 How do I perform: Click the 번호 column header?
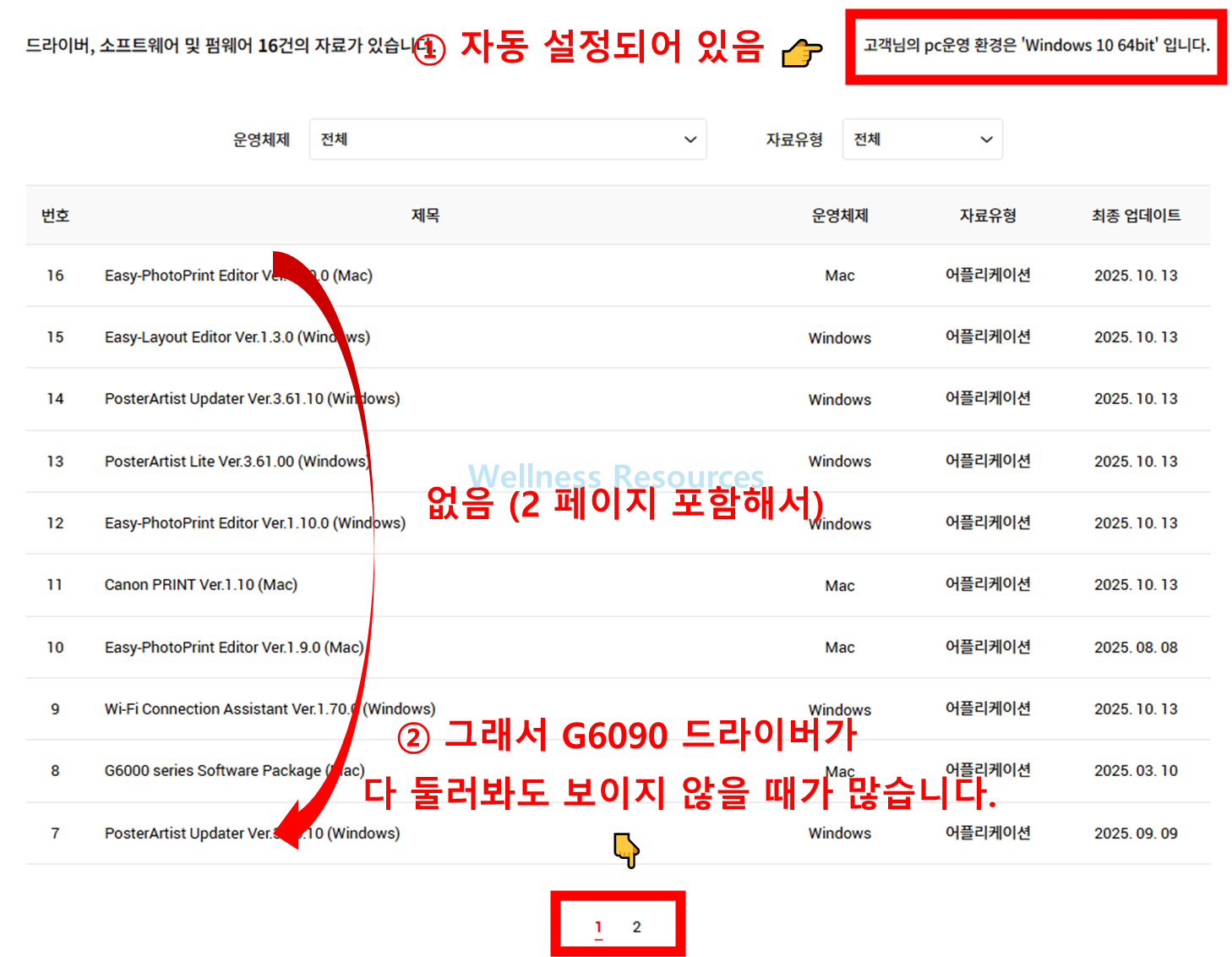tap(55, 216)
